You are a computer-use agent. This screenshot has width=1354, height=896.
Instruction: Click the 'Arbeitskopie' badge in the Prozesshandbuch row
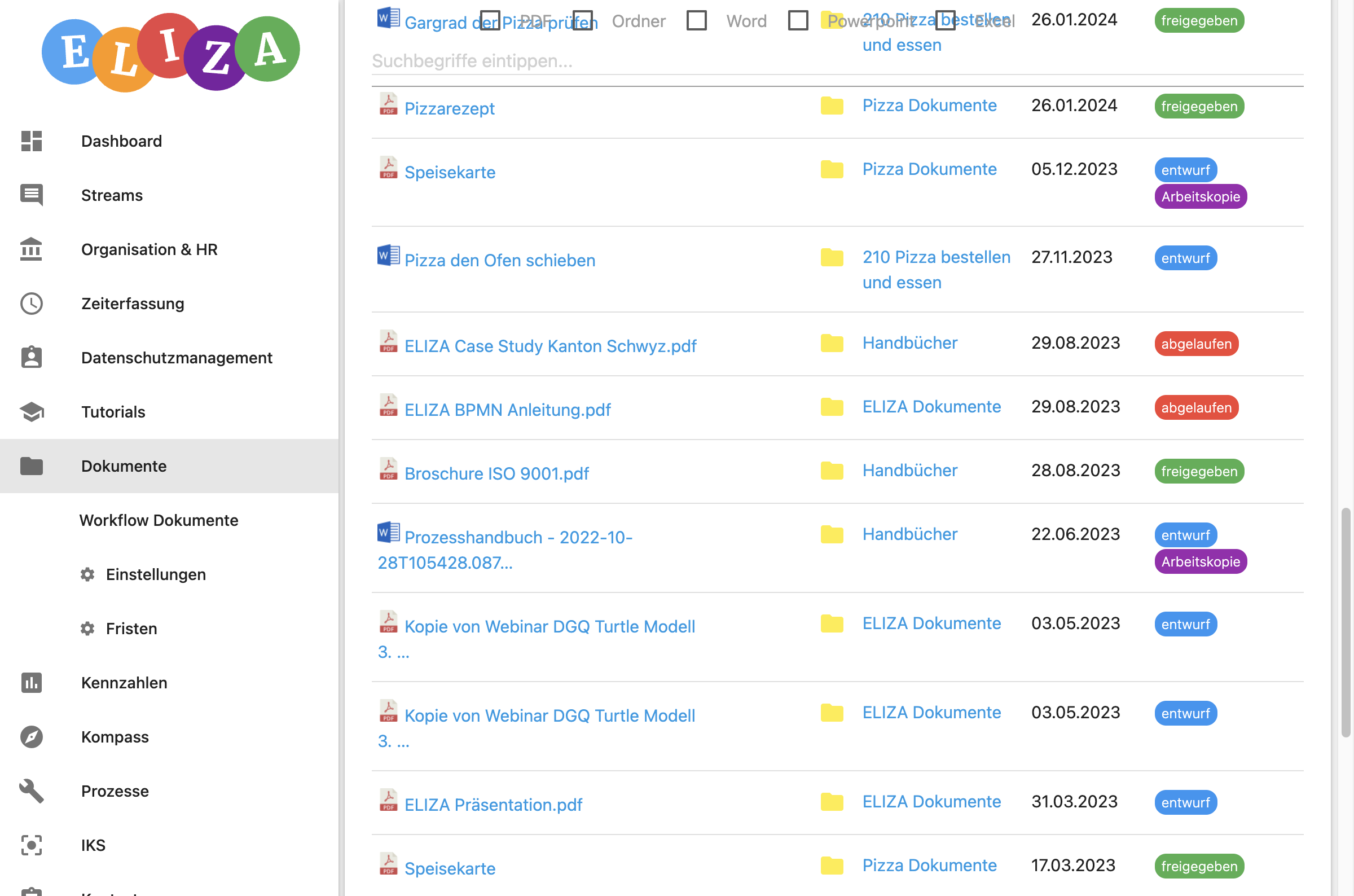(x=1201, y=562)
